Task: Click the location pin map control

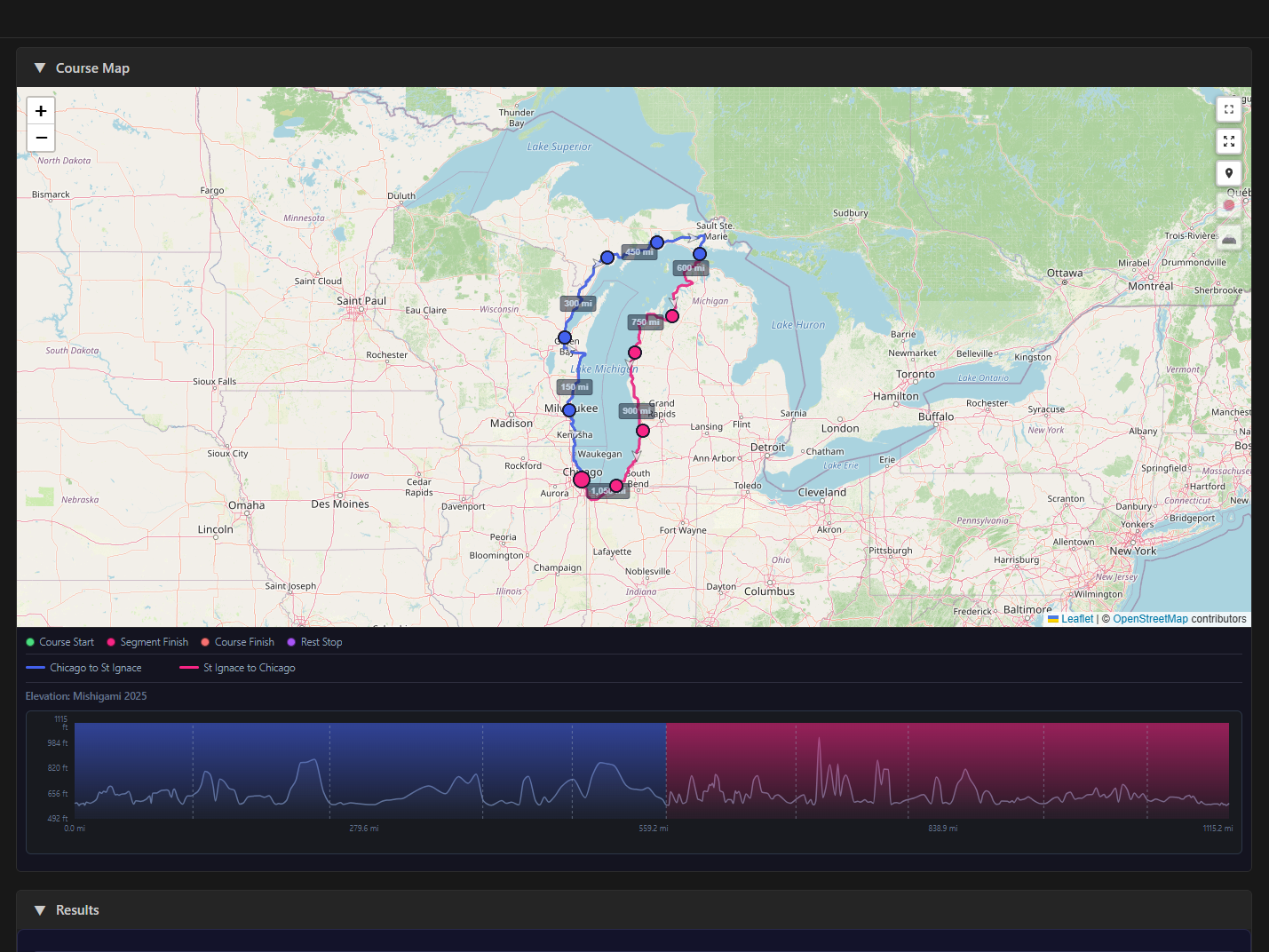Action: [1229, 173]
